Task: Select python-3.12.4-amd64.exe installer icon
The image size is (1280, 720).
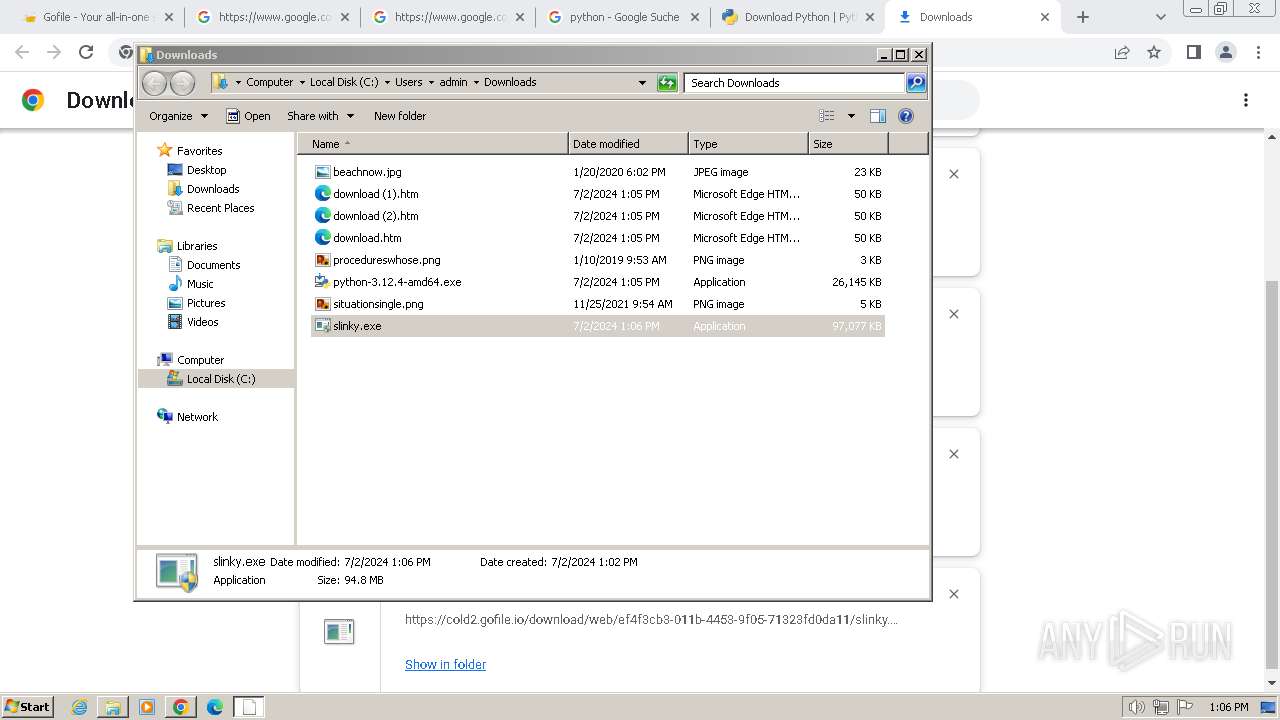Action: click(x=322, y=282)
